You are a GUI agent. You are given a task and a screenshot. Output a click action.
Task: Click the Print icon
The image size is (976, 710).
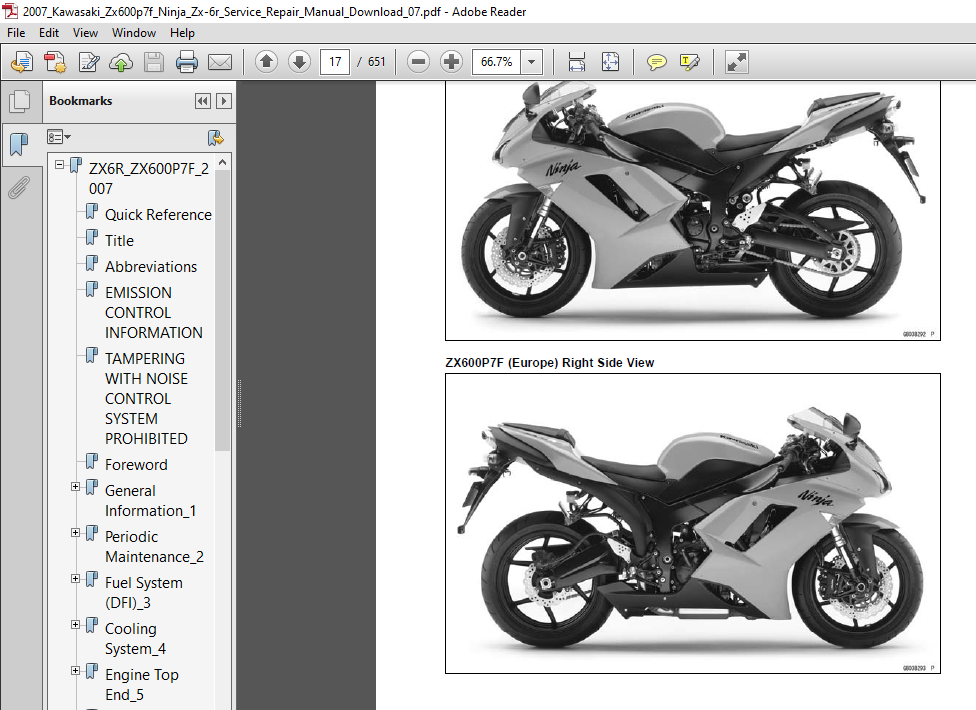[187, 62]
